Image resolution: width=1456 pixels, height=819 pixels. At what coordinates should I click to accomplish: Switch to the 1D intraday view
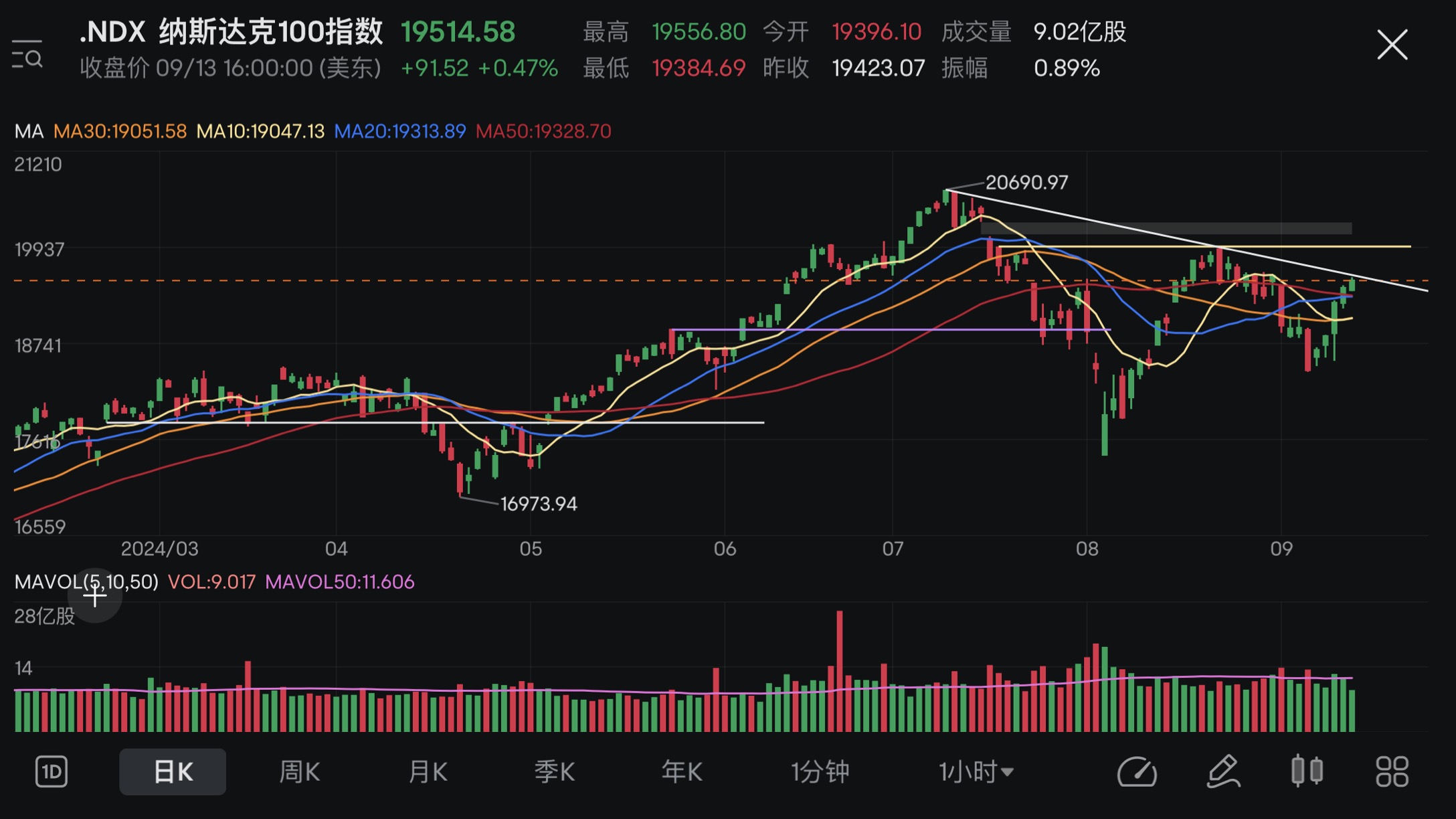pyautogui.click(x=52, y=772)
